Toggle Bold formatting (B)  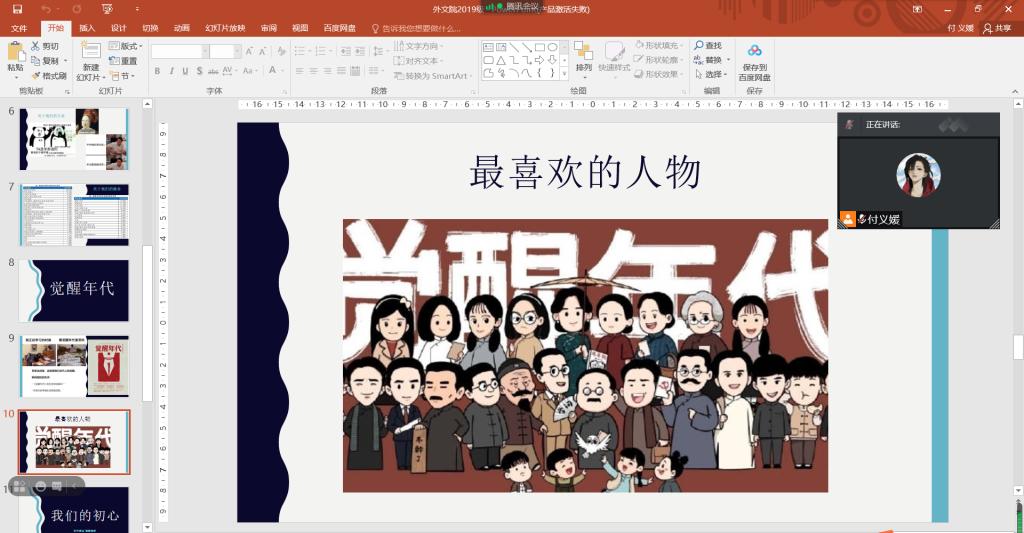tap(158, 71)
